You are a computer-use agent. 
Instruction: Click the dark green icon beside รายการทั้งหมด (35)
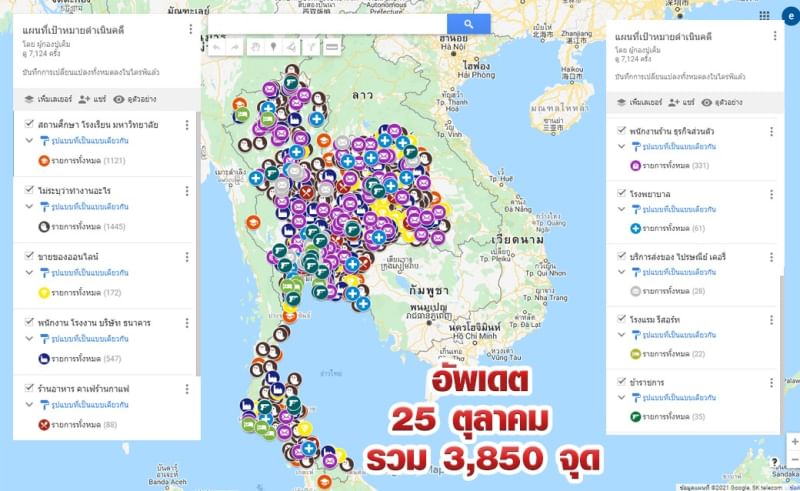pos(635,416)
